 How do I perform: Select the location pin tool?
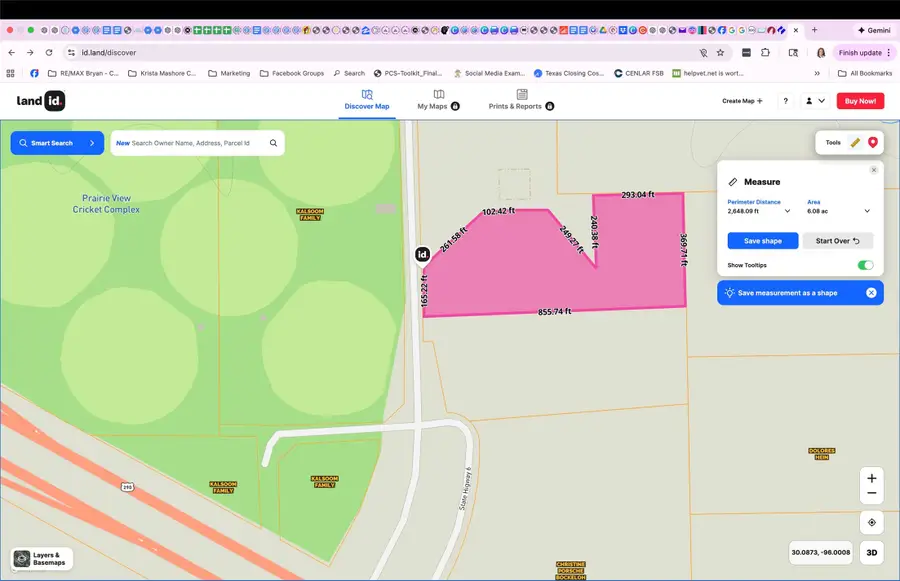click(x=872, y=142)
